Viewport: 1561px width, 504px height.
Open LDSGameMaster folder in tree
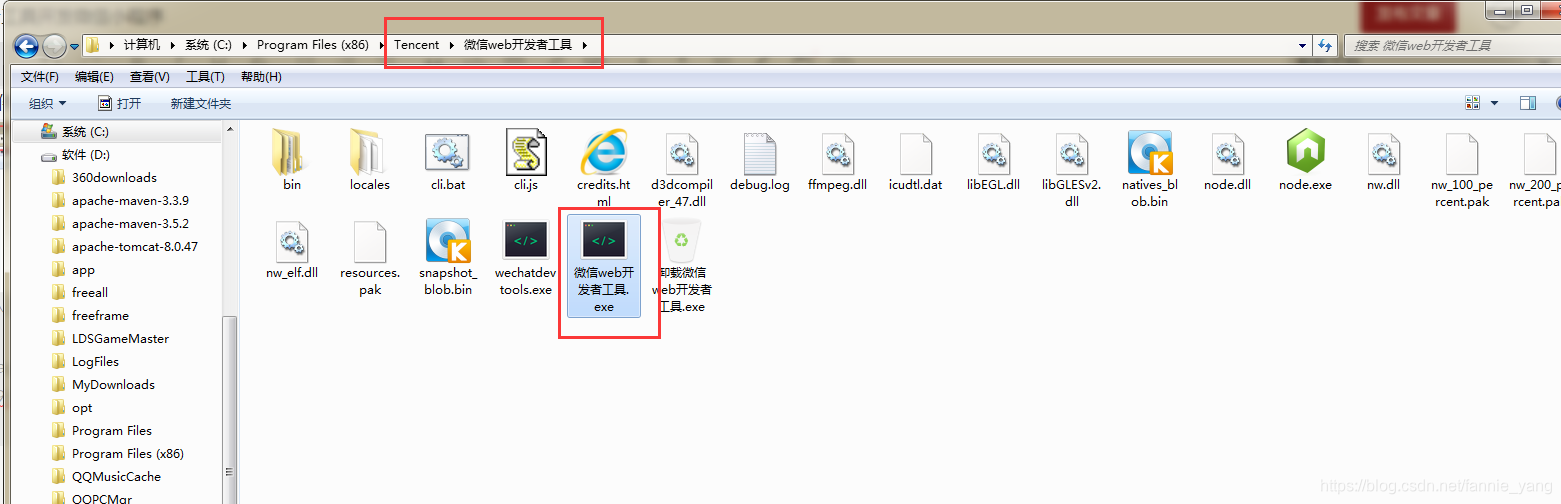coord(120,338)
